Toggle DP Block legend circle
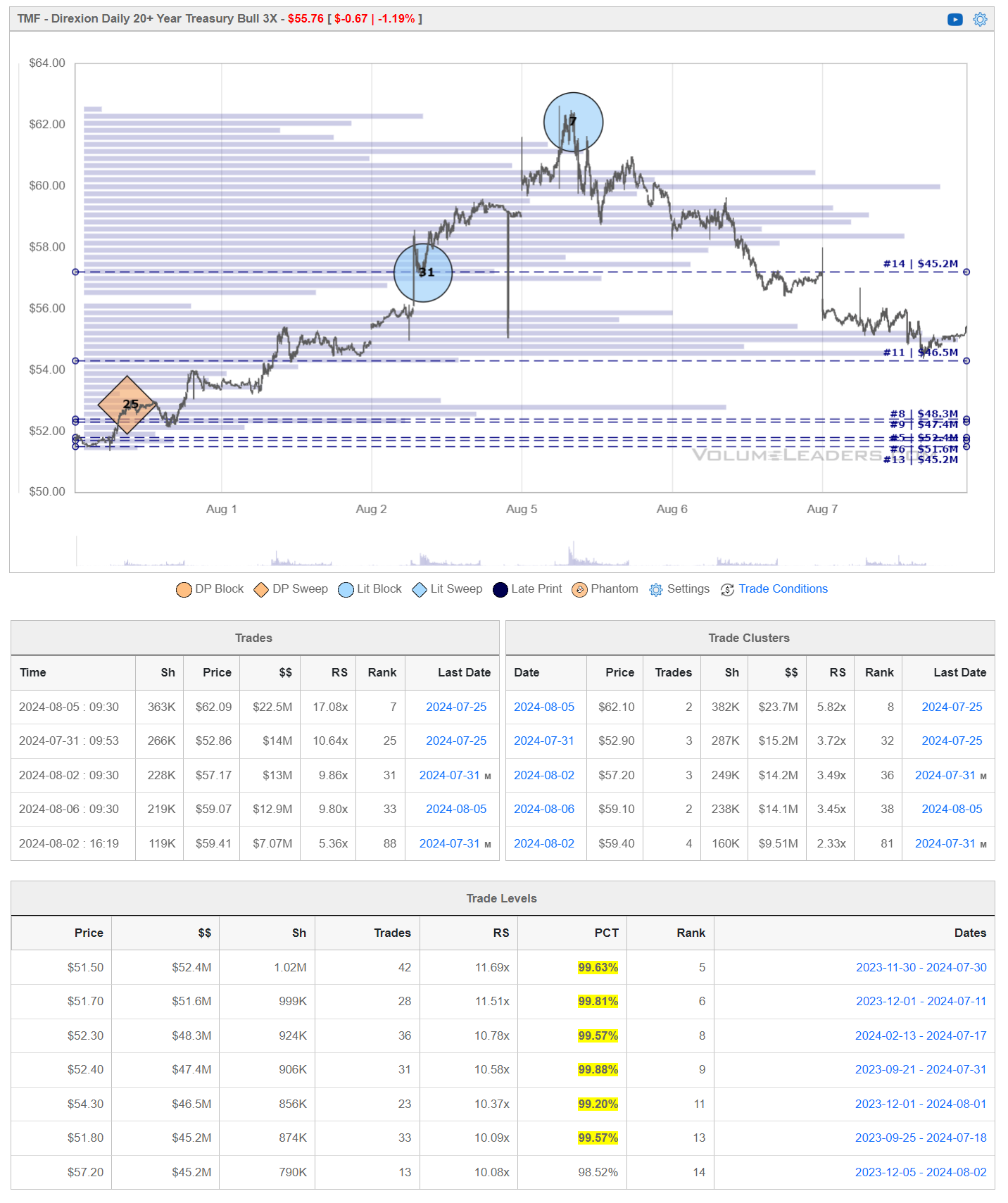The image size is (1008, 1203). tap(184, 590)
